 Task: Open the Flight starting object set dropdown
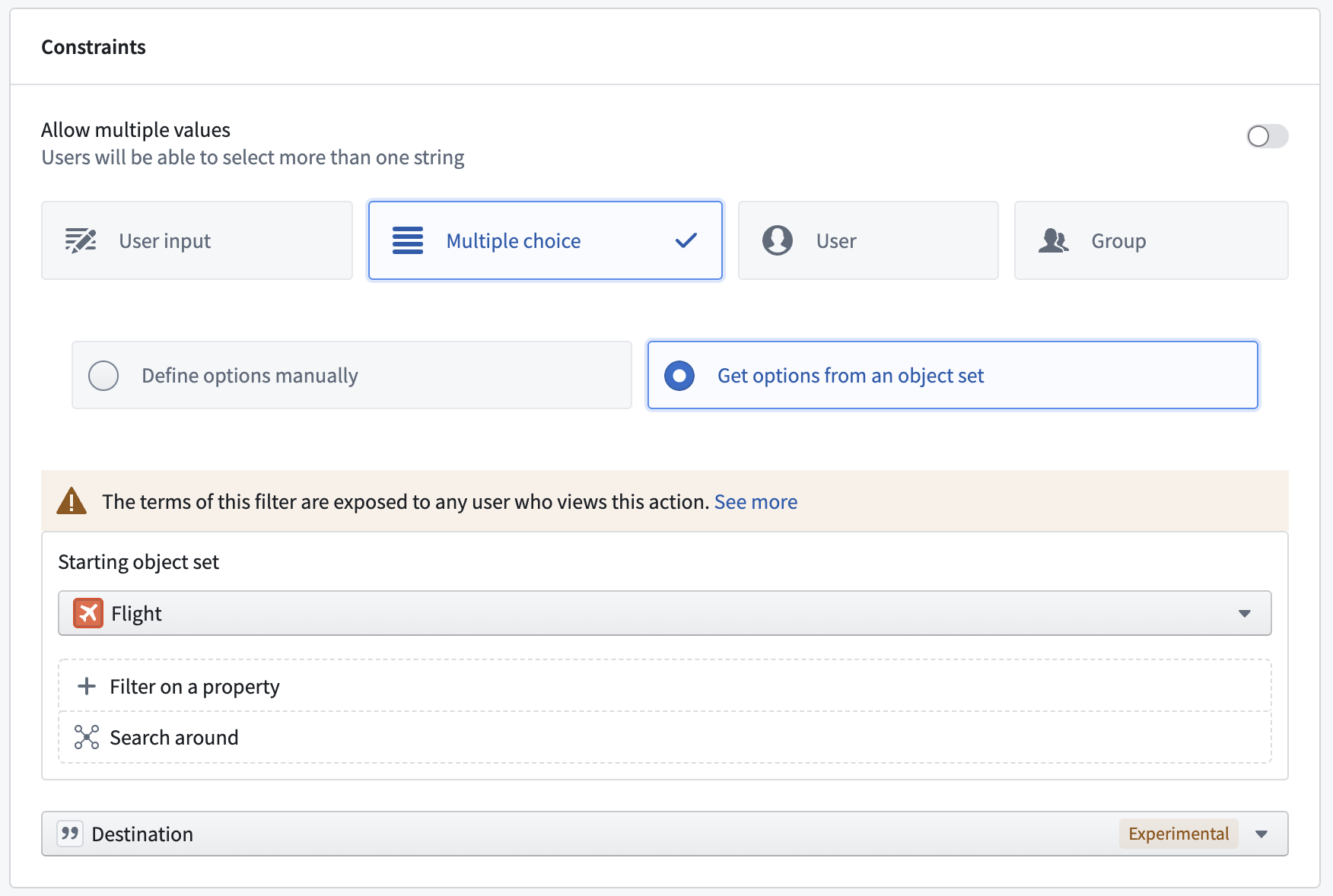click(x=665, y=613)
